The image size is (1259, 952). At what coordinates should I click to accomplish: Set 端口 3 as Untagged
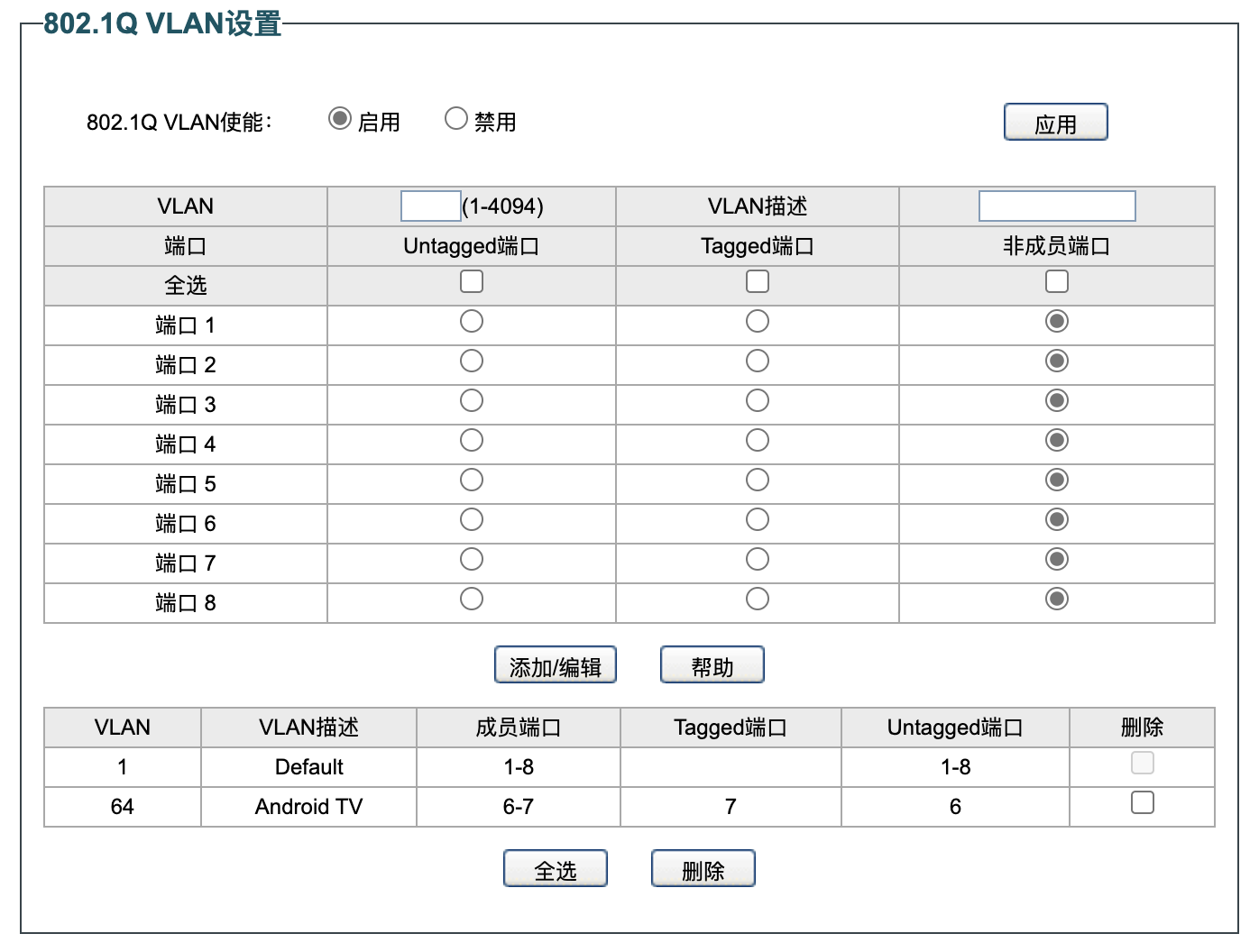pyautogui.click(x=472, y=401)
